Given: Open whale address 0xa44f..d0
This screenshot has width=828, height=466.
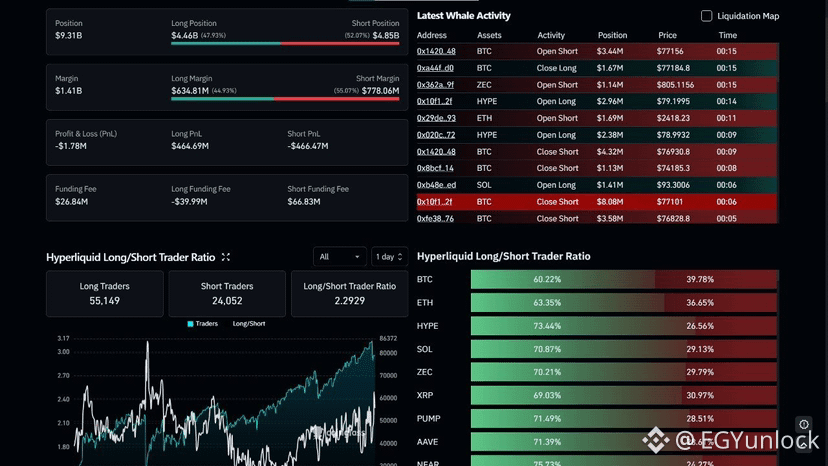Looking at the screenshot, I should coord(435,68).
